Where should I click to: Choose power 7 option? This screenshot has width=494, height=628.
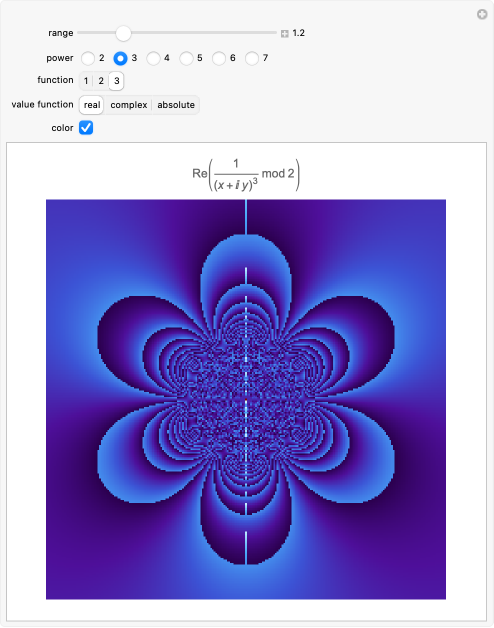tap(252, 58)
